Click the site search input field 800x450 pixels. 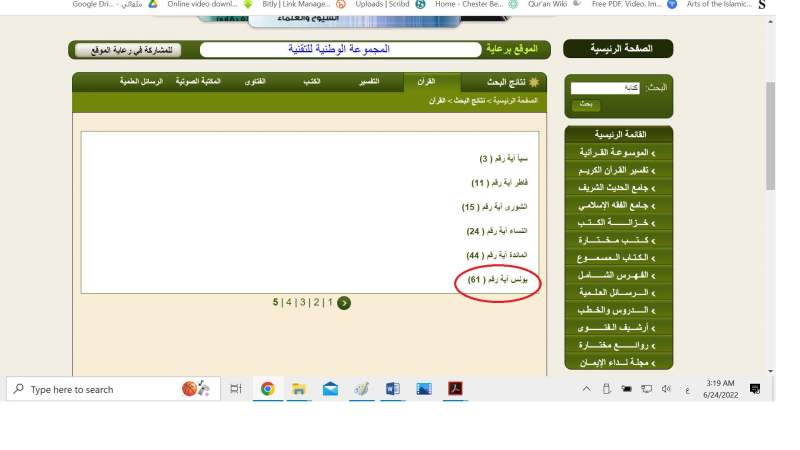(605, 88)
